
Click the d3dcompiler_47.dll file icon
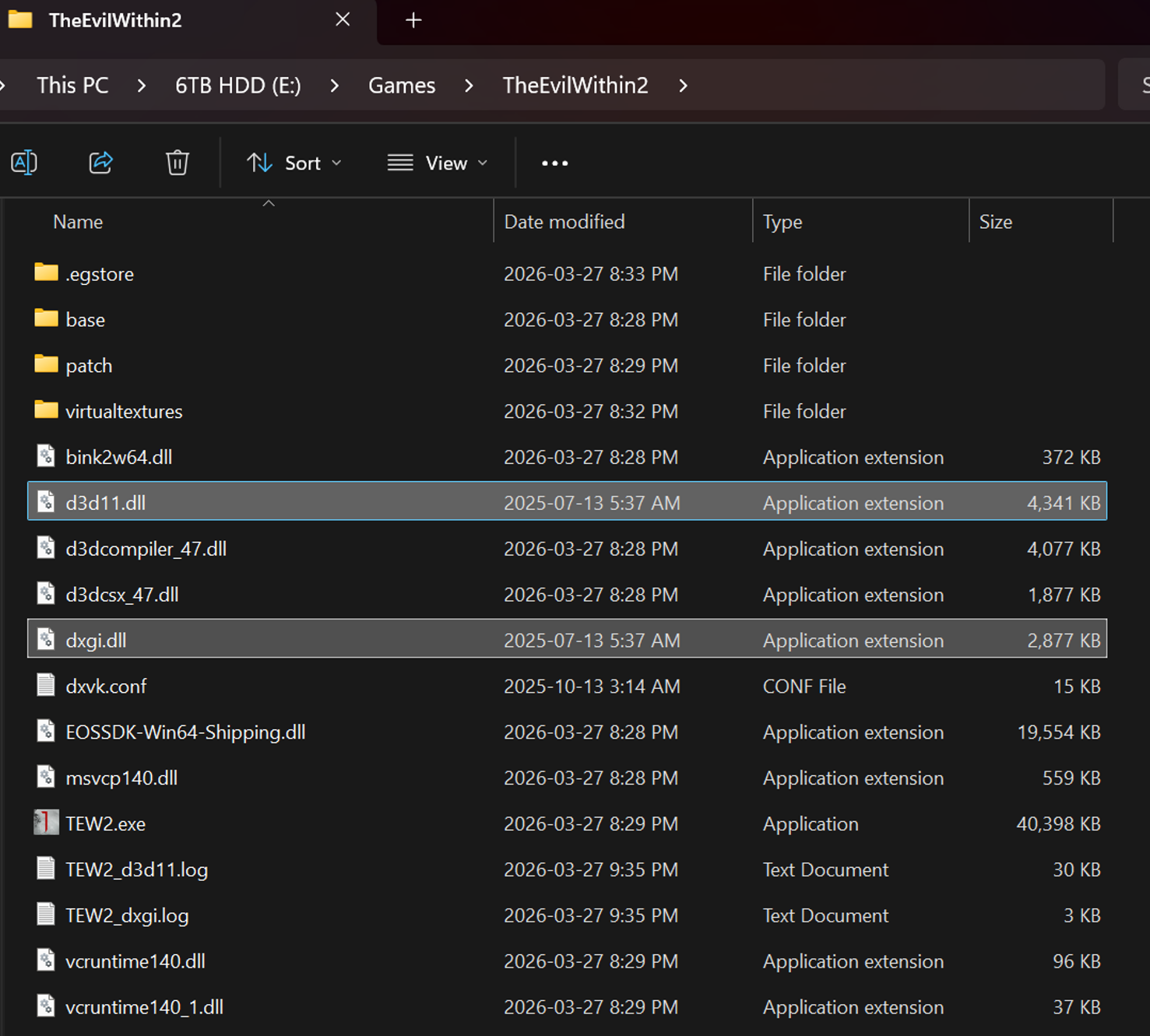coord(47,548)
